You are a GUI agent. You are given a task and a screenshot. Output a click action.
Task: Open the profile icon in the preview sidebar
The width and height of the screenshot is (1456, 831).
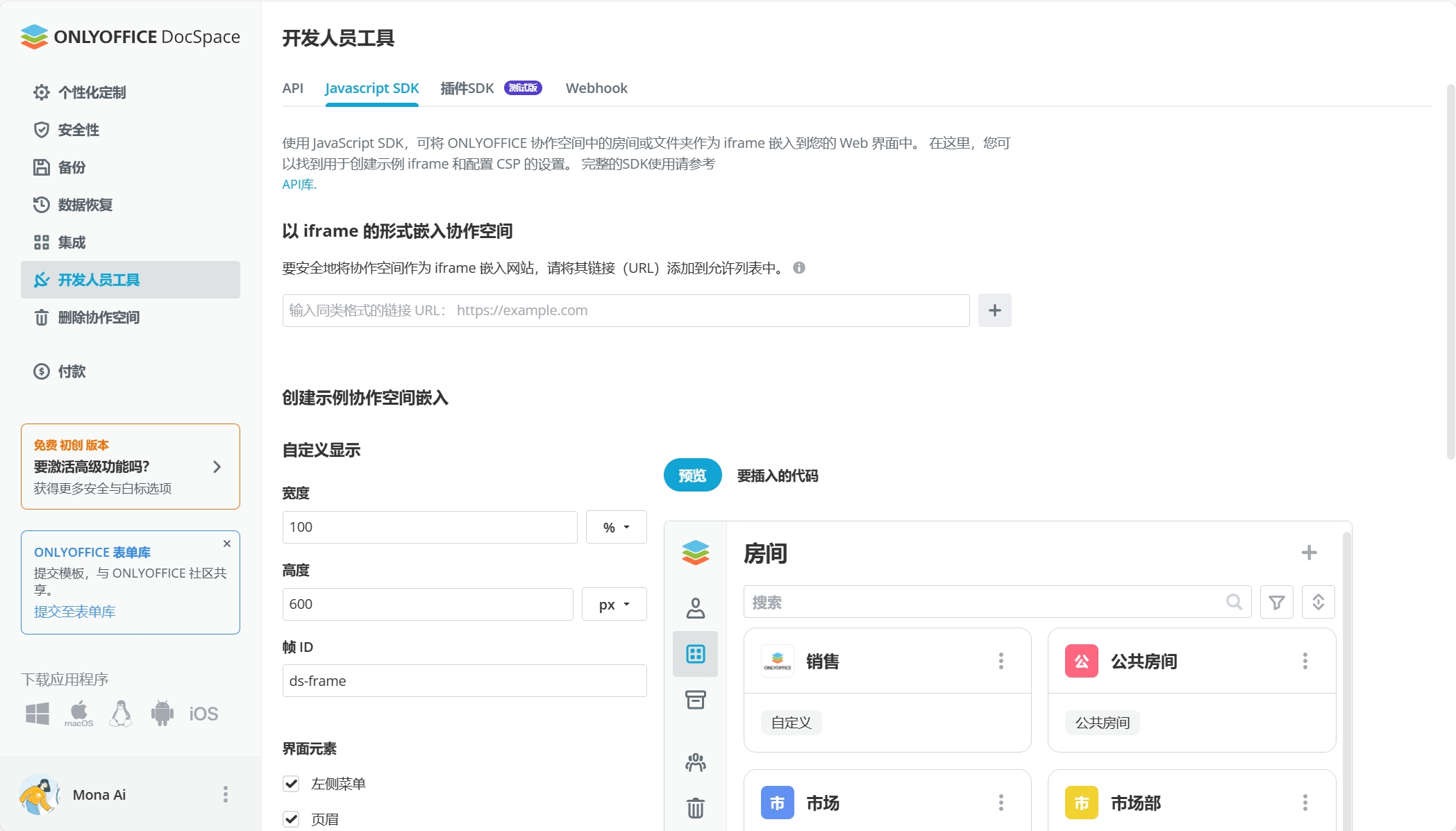coord(695,607)
